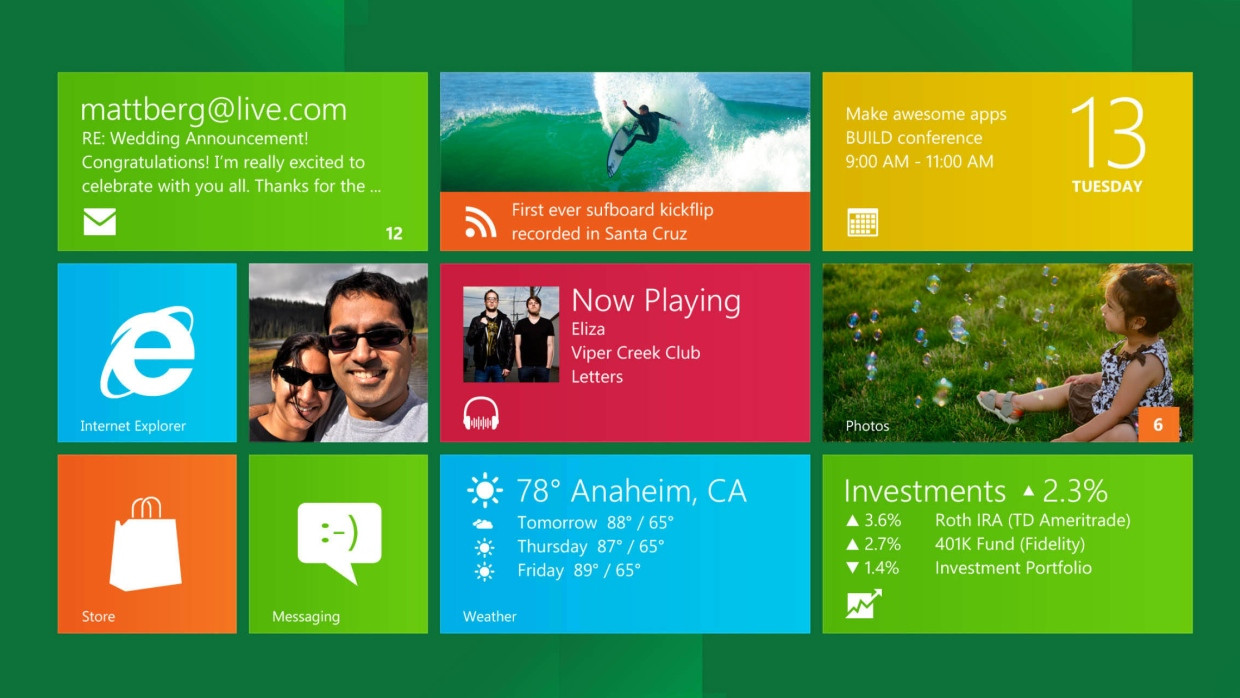Open the couple selfie photo tile

coord(338,352)
